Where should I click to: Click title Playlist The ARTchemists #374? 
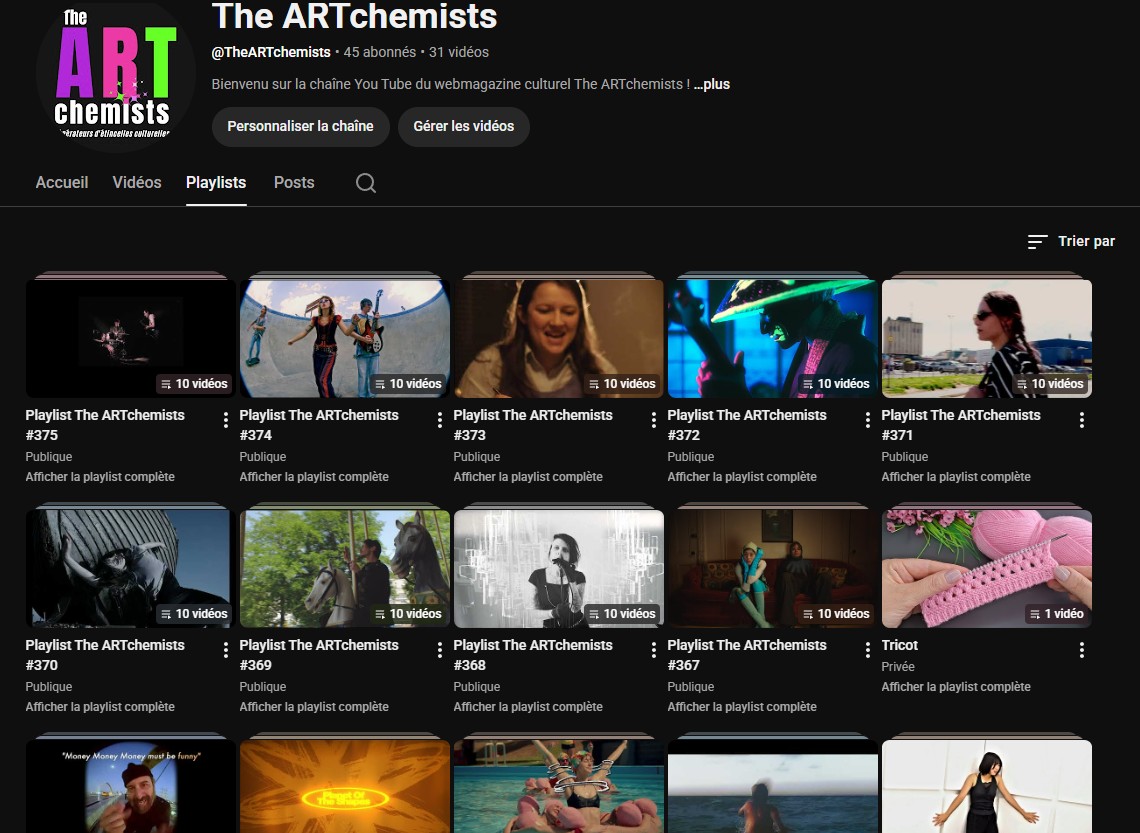coord(319,425)
